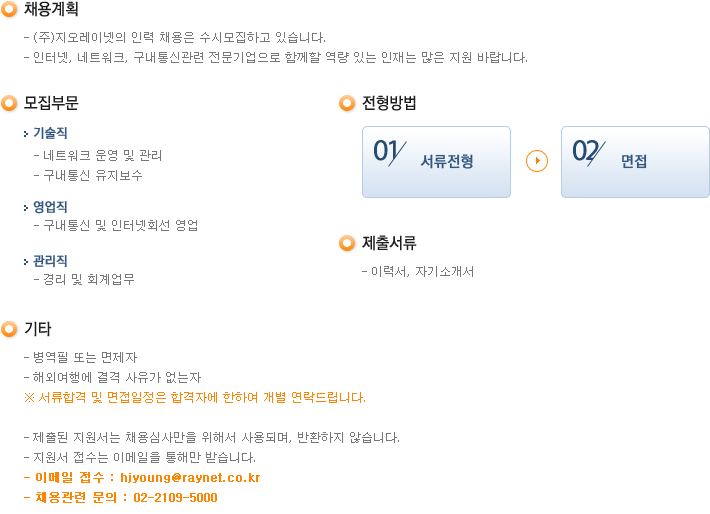Screen dimensions: 710x514
Task: Click the 02 면접 step box
Action: 635,162
